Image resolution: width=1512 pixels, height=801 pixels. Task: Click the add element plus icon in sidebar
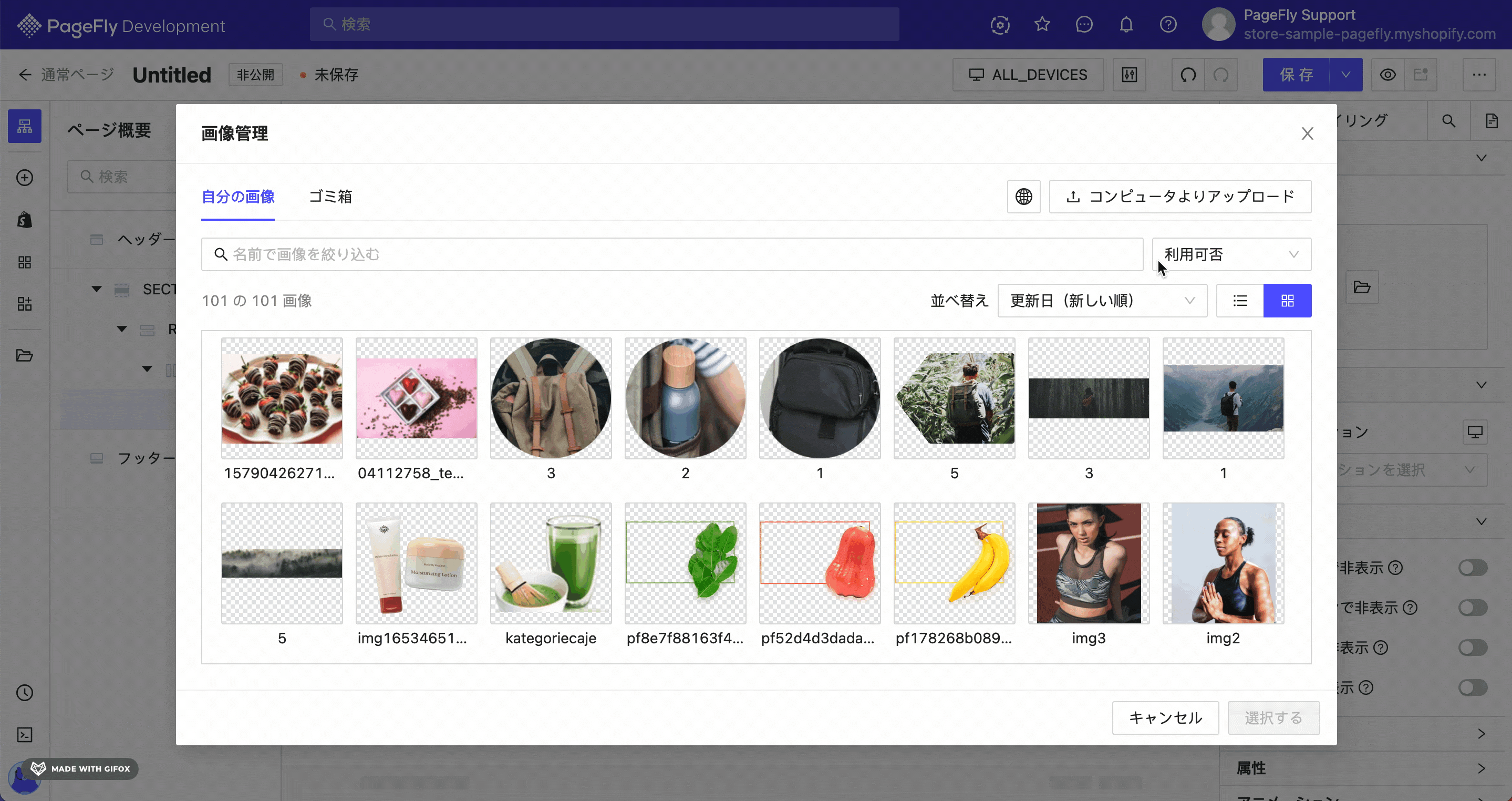coord(25,177)
